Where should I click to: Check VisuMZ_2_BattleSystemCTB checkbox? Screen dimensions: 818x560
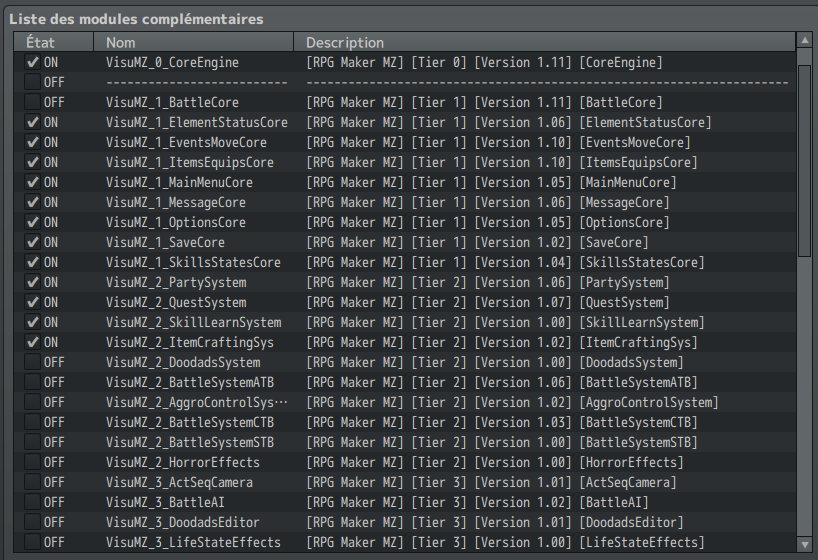(33, 423)
